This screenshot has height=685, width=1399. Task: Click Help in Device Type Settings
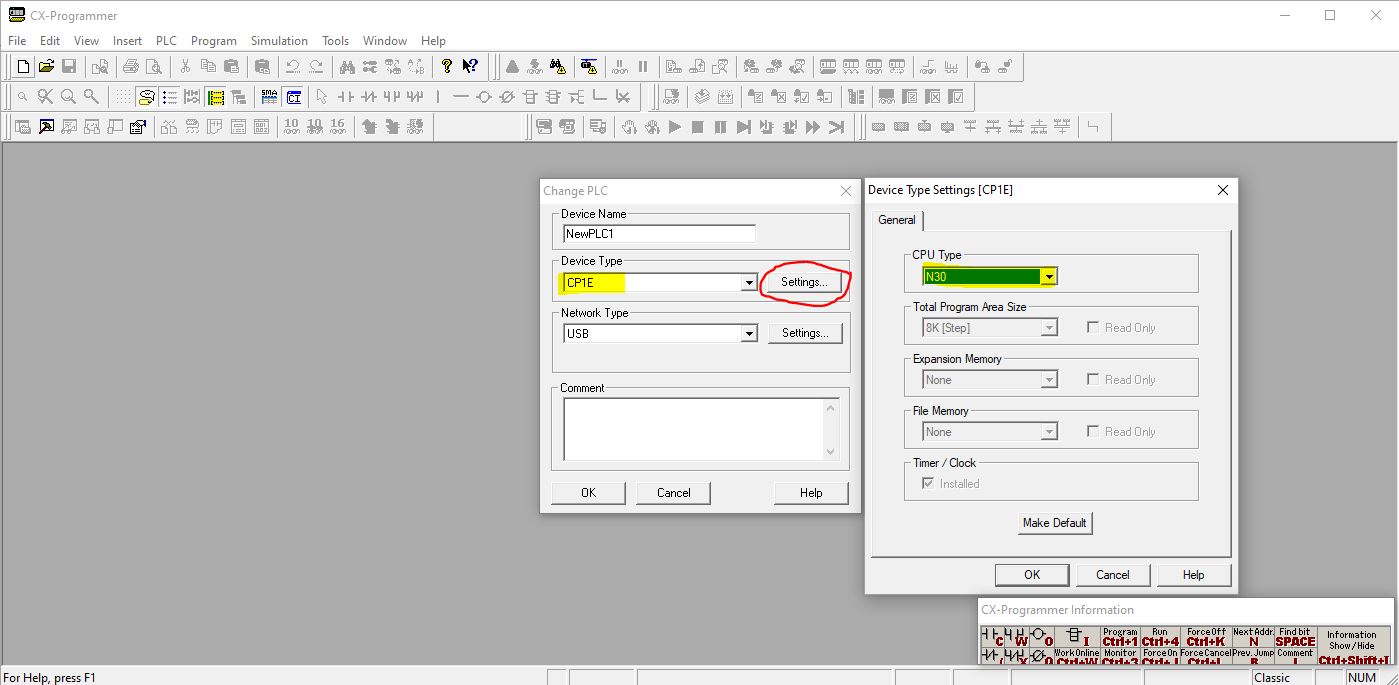(1194, 575)
